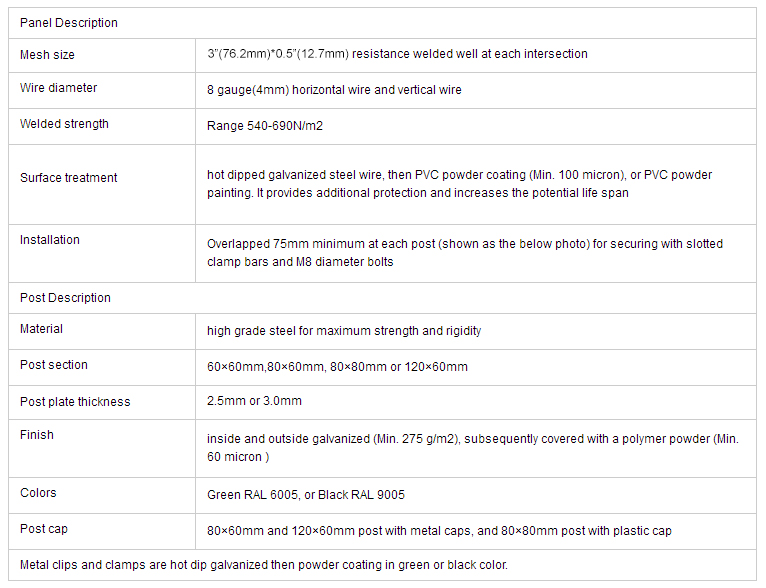
Task: Select the Post cap label
Action: click(44, 529)
